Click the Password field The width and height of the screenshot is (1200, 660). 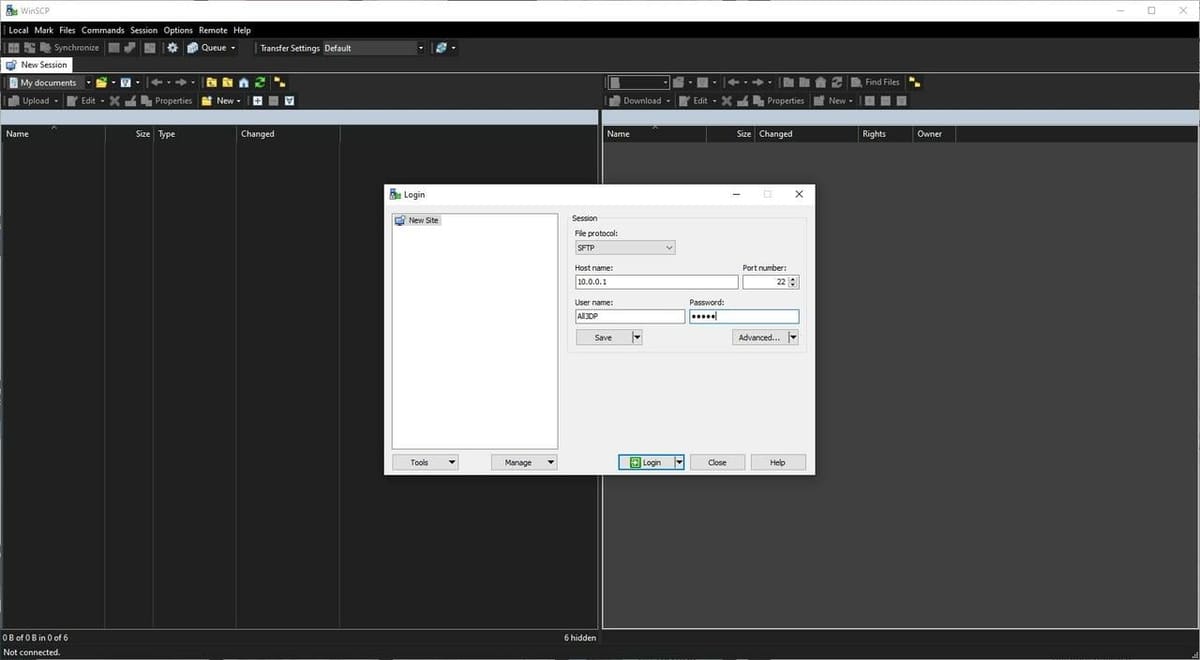point(744,316)
